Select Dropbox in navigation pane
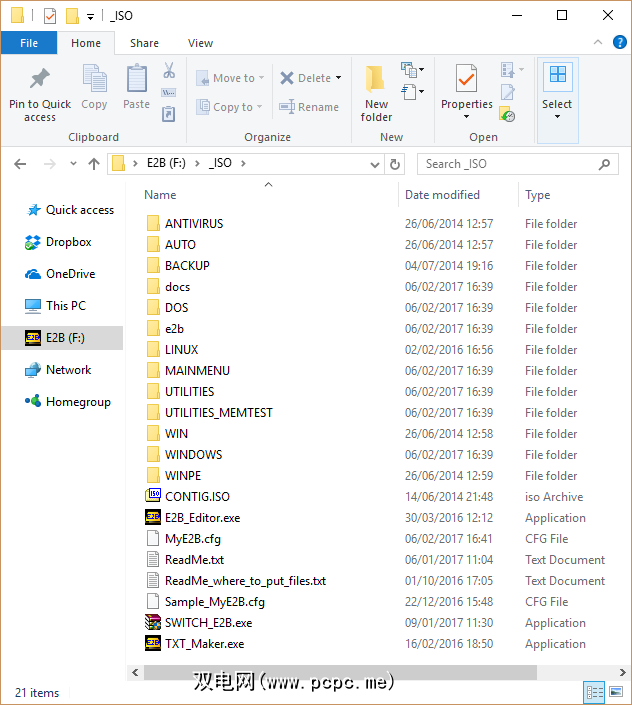This screenshot has width=632, height=705. click(58, 242)
